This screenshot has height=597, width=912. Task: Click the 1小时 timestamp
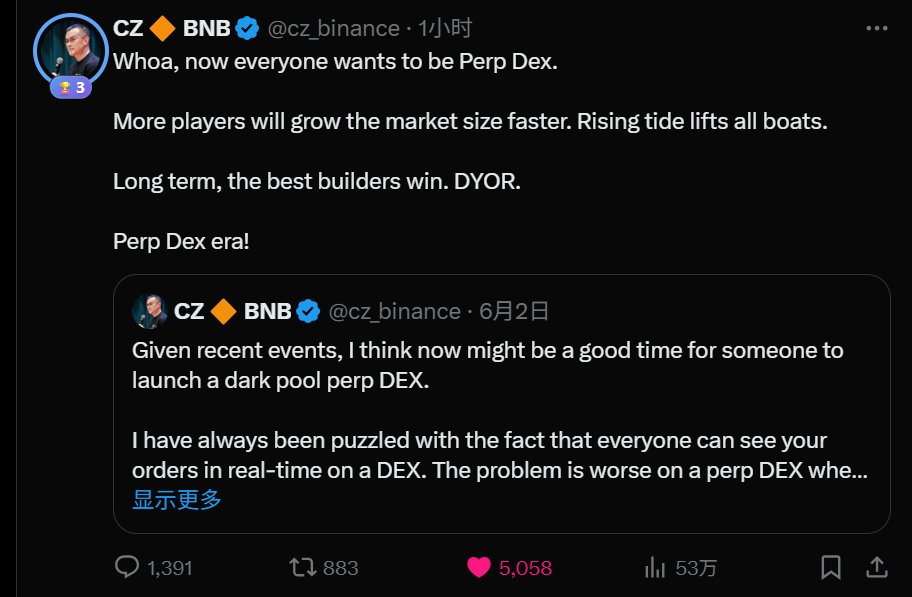445,28
